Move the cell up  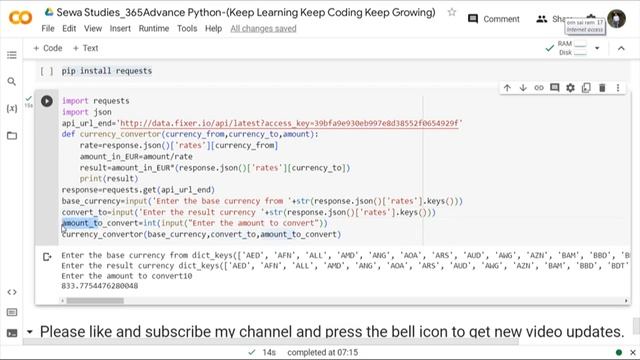pos(507,88)
